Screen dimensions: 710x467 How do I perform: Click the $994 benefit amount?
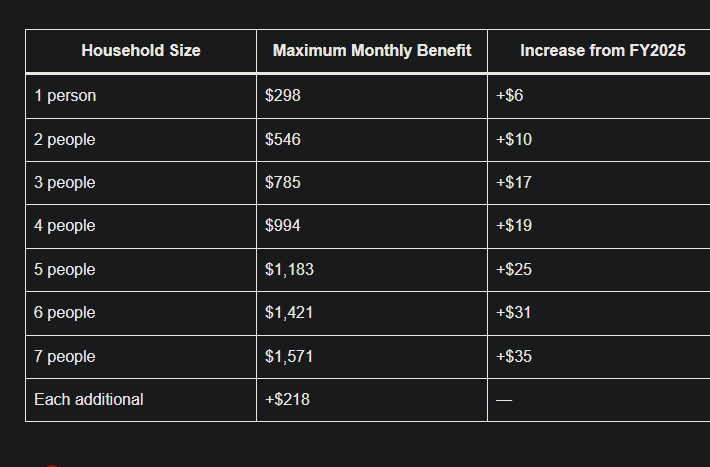[283, 226]
